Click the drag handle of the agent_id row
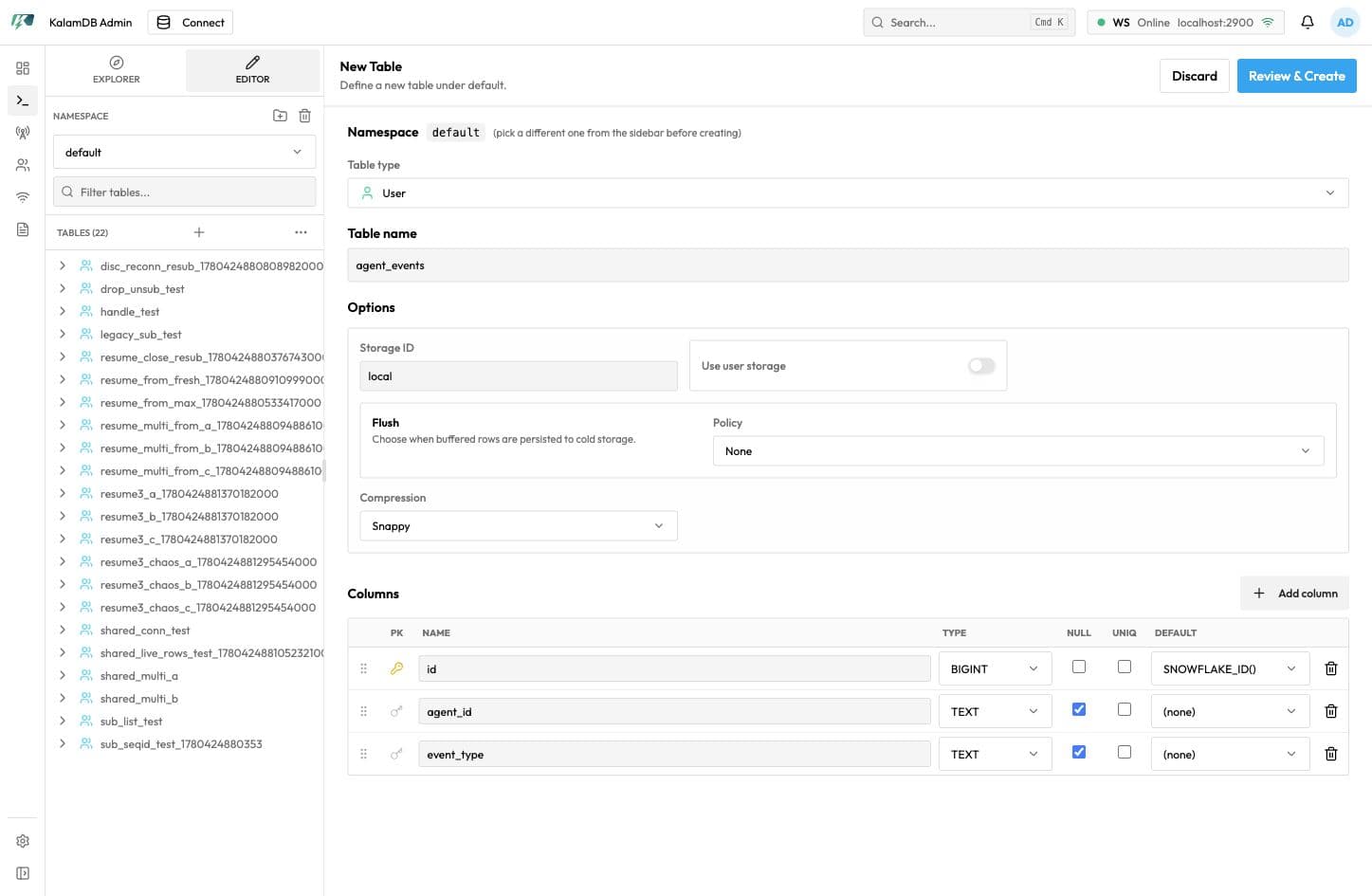 (x=363, y=711)
